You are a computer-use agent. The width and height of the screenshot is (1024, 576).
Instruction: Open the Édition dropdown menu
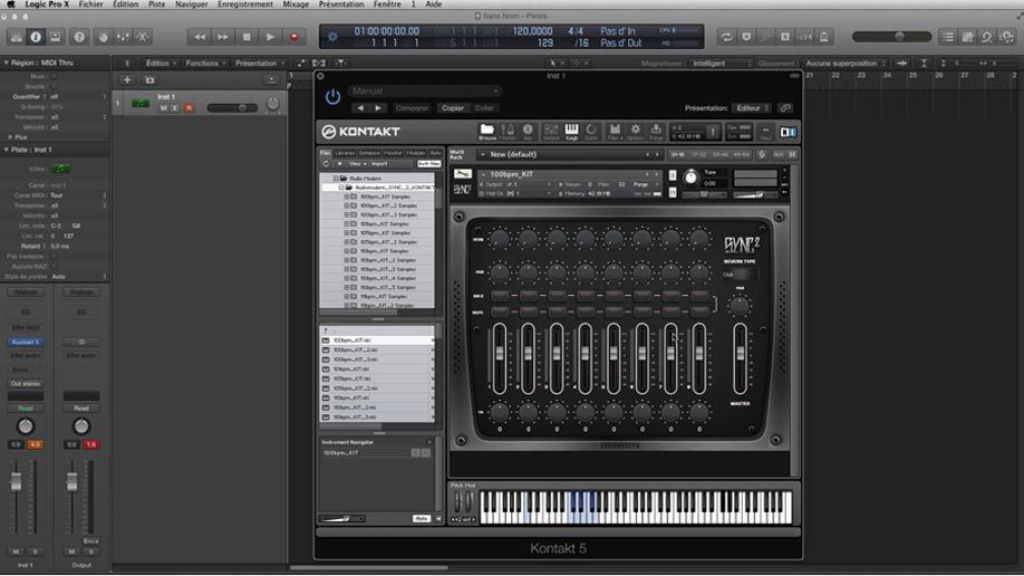pyautogui.click(x=161, y=63)
